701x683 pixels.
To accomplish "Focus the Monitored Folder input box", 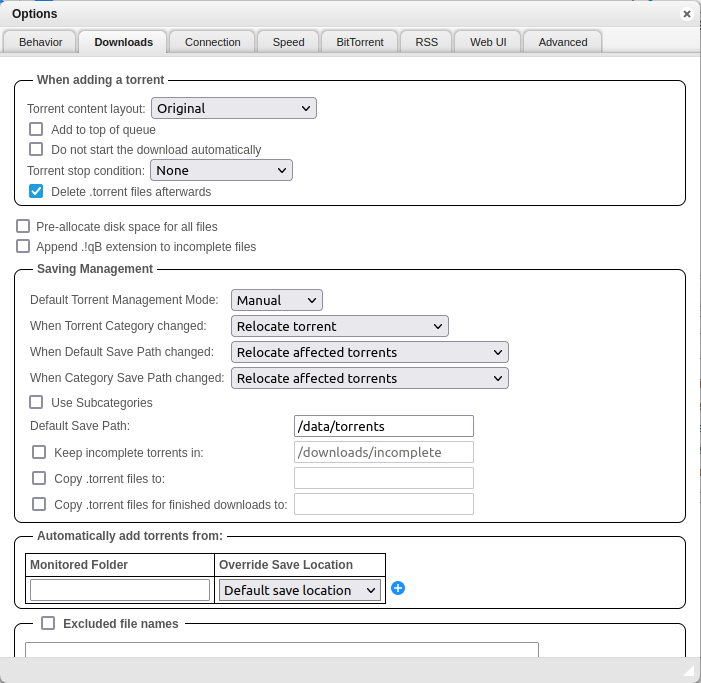I will 120,590.
